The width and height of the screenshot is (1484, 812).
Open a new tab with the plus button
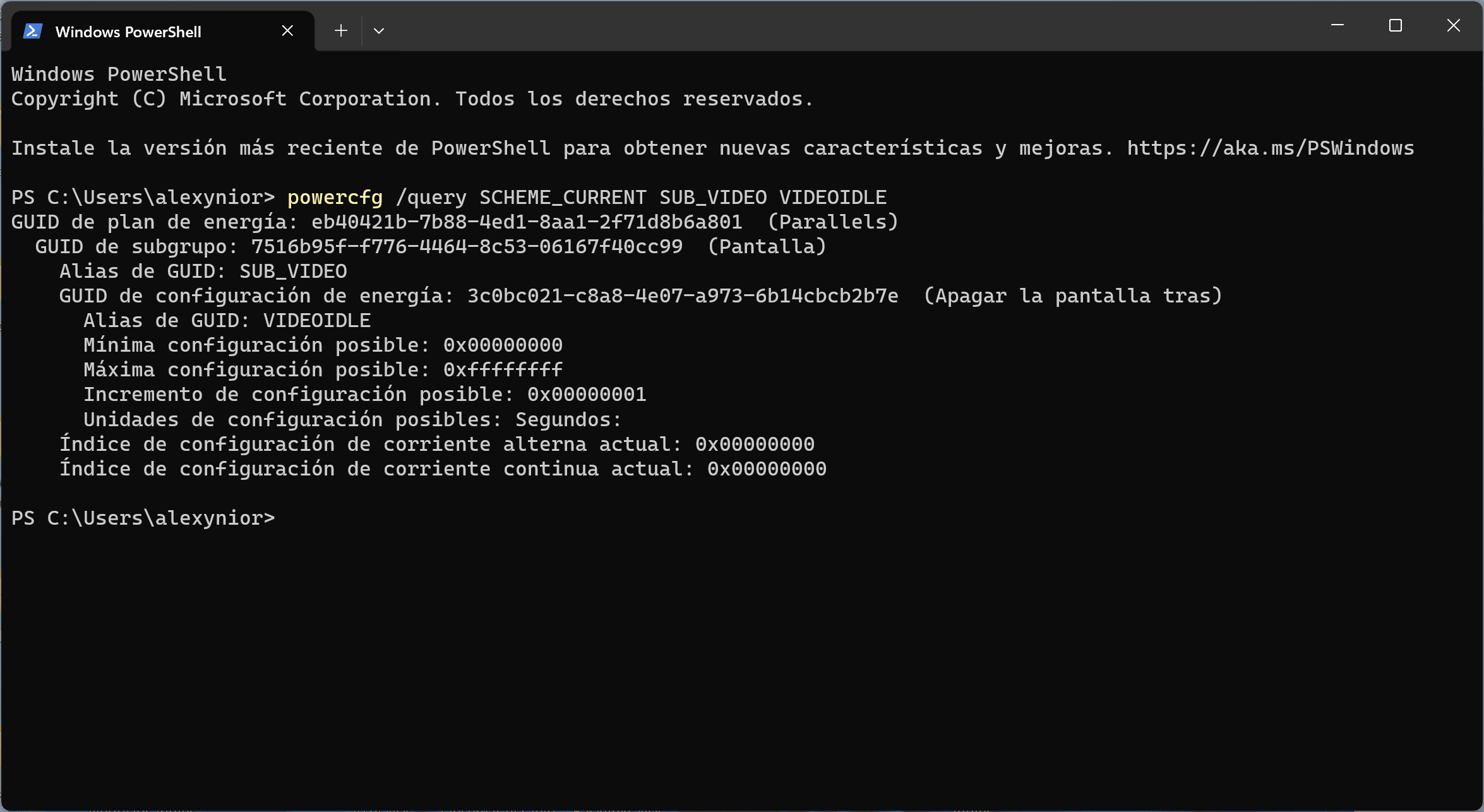(x=341, y=31)
